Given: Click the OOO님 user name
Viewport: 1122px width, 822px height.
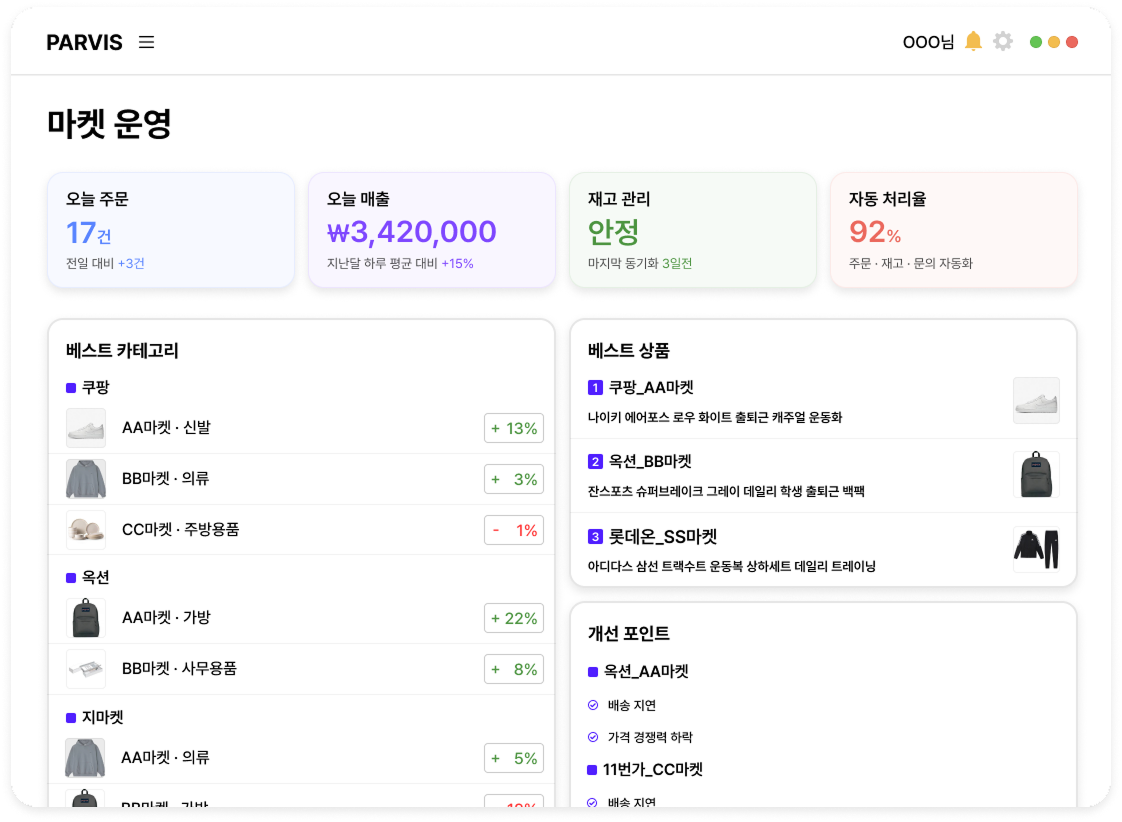Looking at the screenshot, I should pos(928,42).
